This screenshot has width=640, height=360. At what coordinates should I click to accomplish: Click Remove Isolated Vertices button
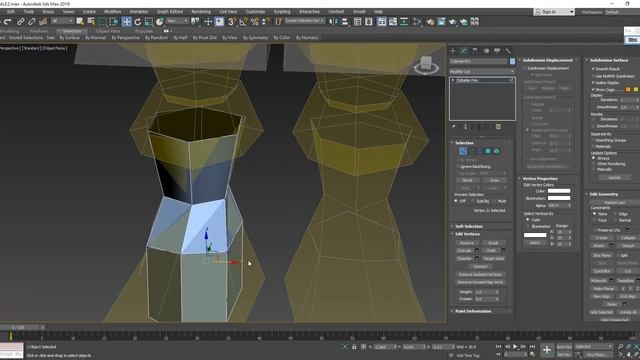(x=480, y=275)
